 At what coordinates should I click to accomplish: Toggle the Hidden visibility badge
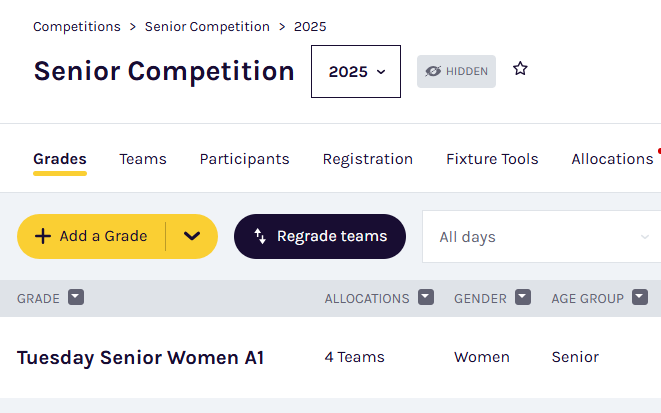(456, 71)
